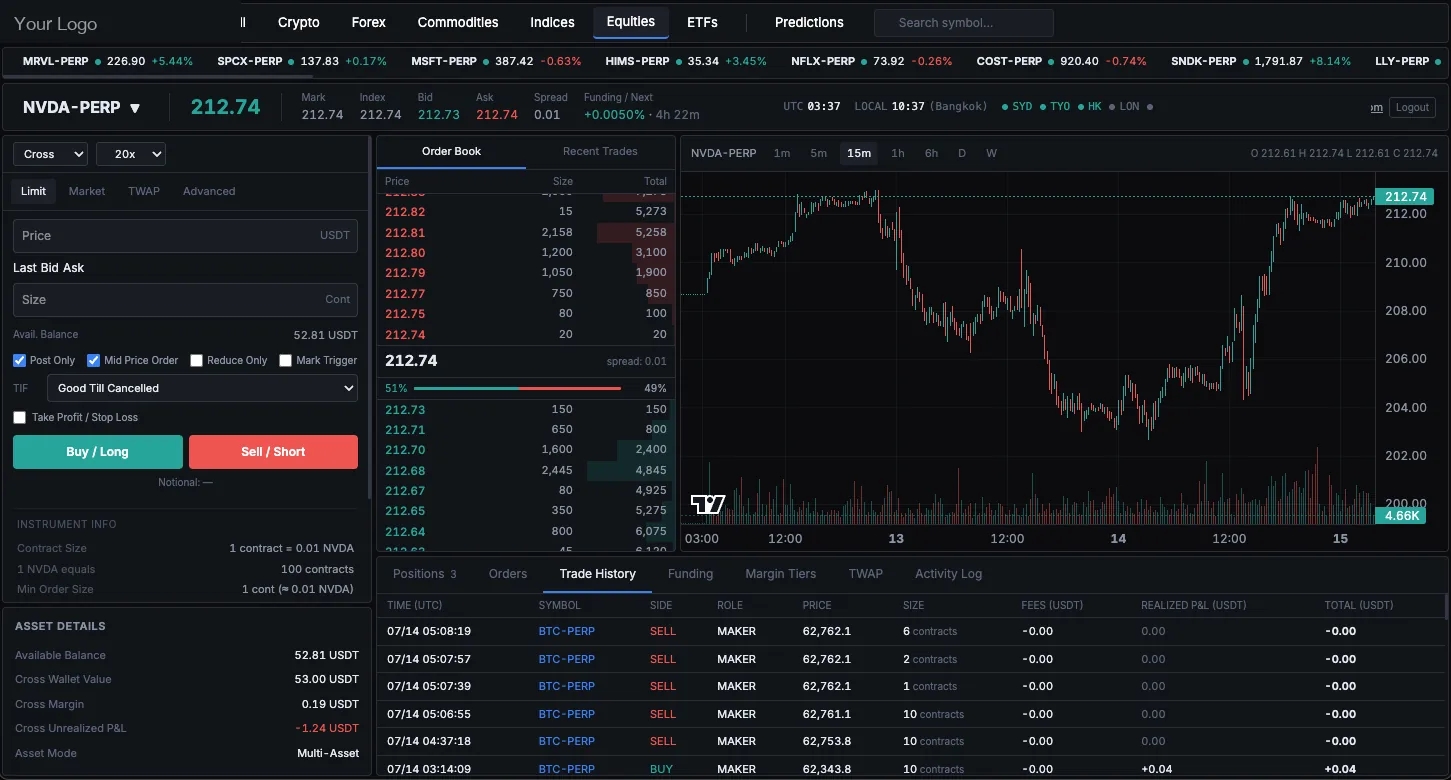This screenshot has width=1451, height=780.
Task: Set chart interval to D
Action: [962, 154]
